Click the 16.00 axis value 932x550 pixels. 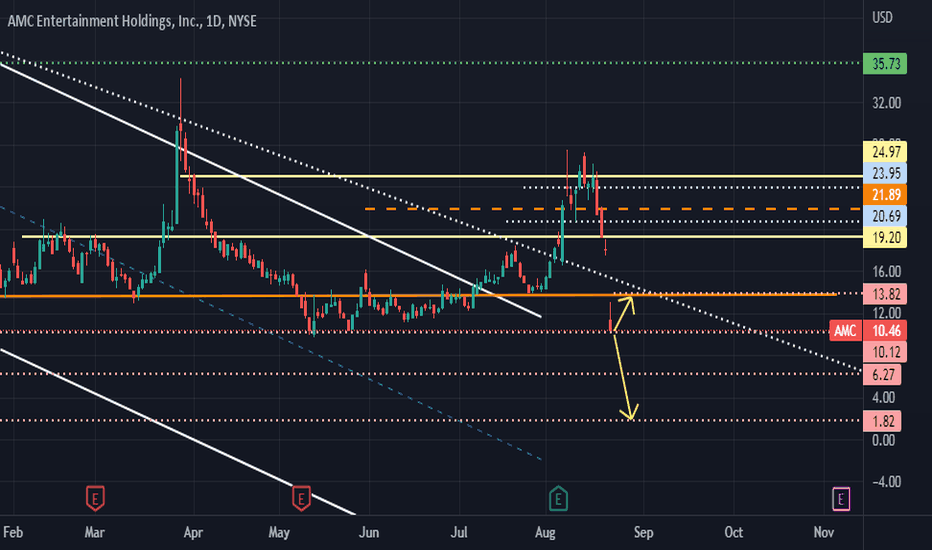[886, 272]
